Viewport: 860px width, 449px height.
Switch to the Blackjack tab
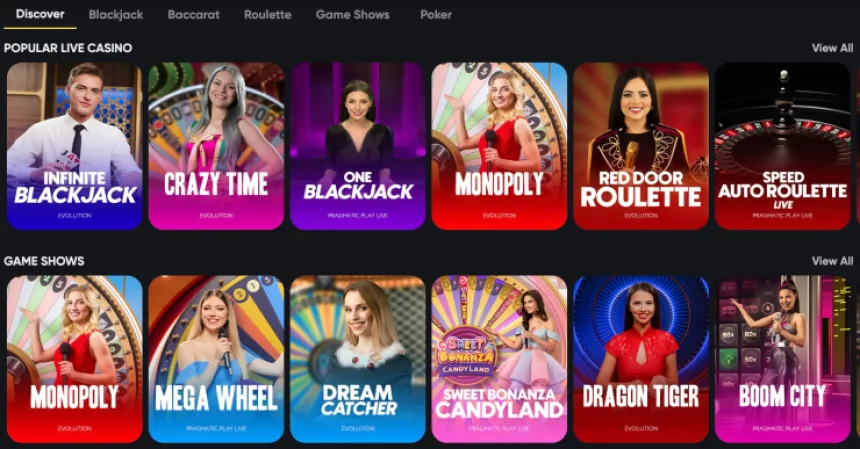pyautogui.click(x=116, y=15)
